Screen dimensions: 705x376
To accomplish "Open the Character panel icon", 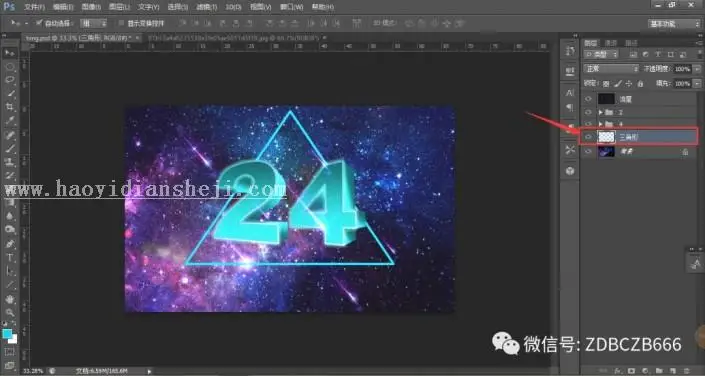I will tap(570, 93).
